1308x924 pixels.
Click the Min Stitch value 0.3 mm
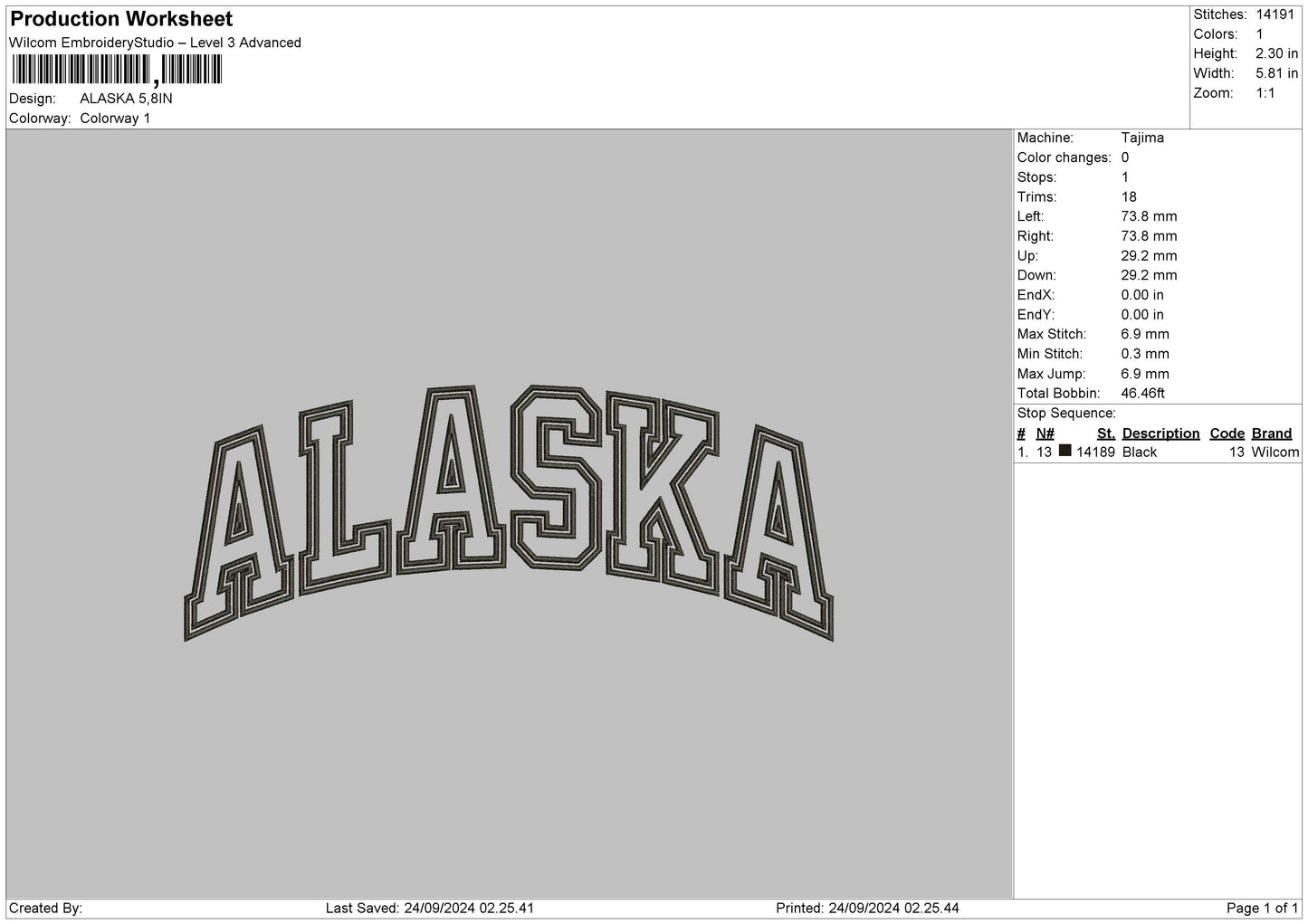[x=1145, y=354]
